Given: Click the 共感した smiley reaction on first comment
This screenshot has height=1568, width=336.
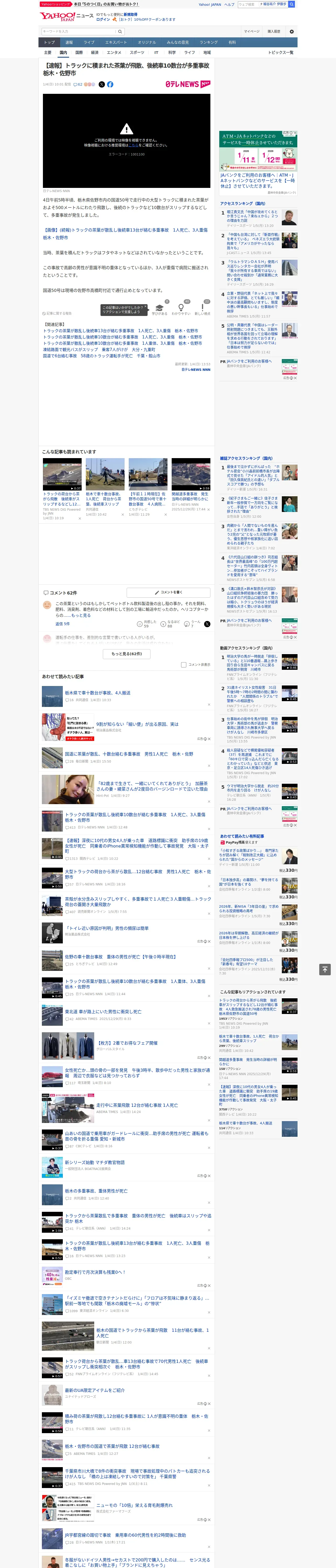Looking at the screenshot, I should click(140, 624).
